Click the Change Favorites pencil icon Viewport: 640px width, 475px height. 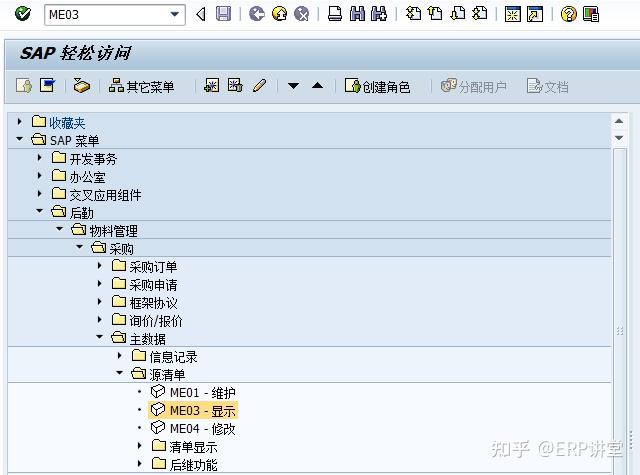point(259,86)
